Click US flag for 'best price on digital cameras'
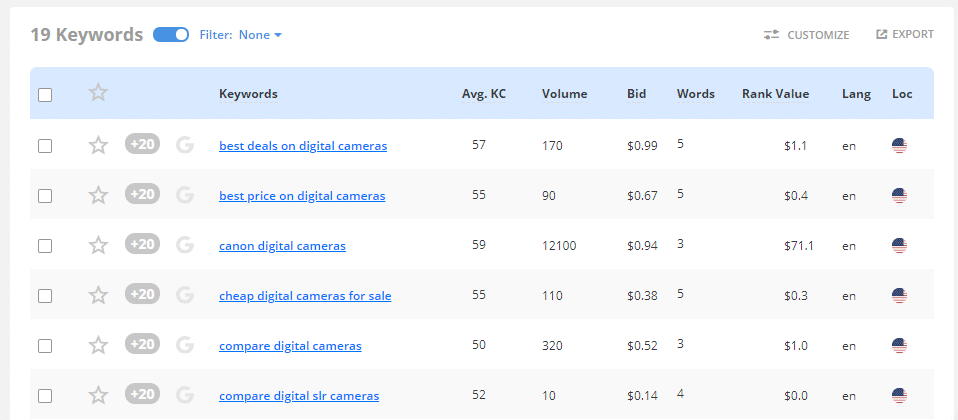The width and height of the screenshot is (958, 420). [899, 196]
